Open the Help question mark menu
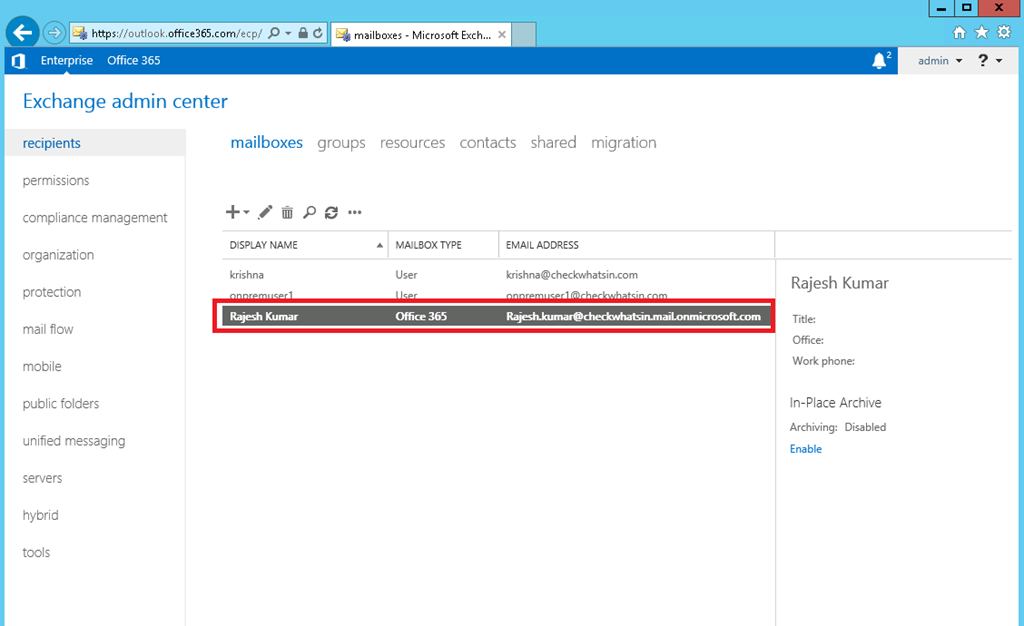This screenshot has width=1024, height=626. click(989, 61)
